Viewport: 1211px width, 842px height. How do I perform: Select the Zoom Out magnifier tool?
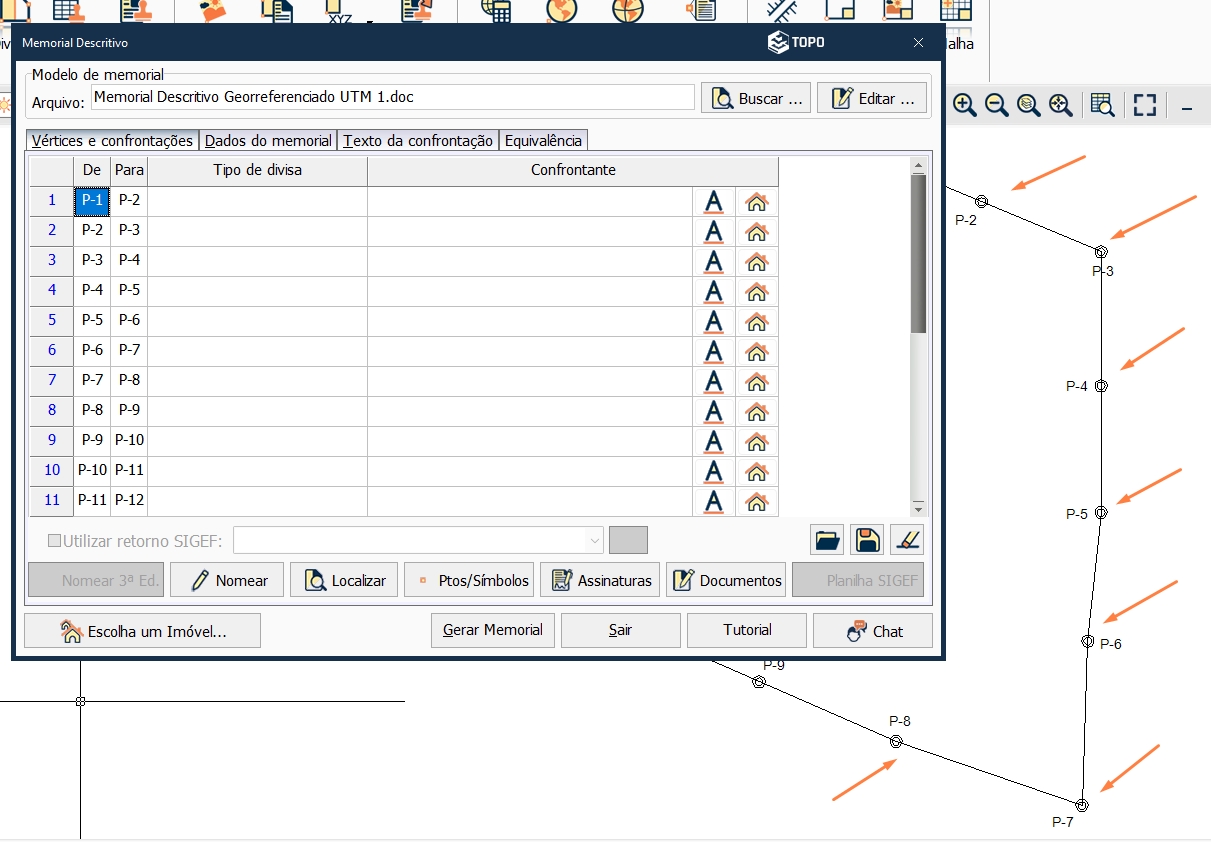pyautogui.click(x=996, y=104)
